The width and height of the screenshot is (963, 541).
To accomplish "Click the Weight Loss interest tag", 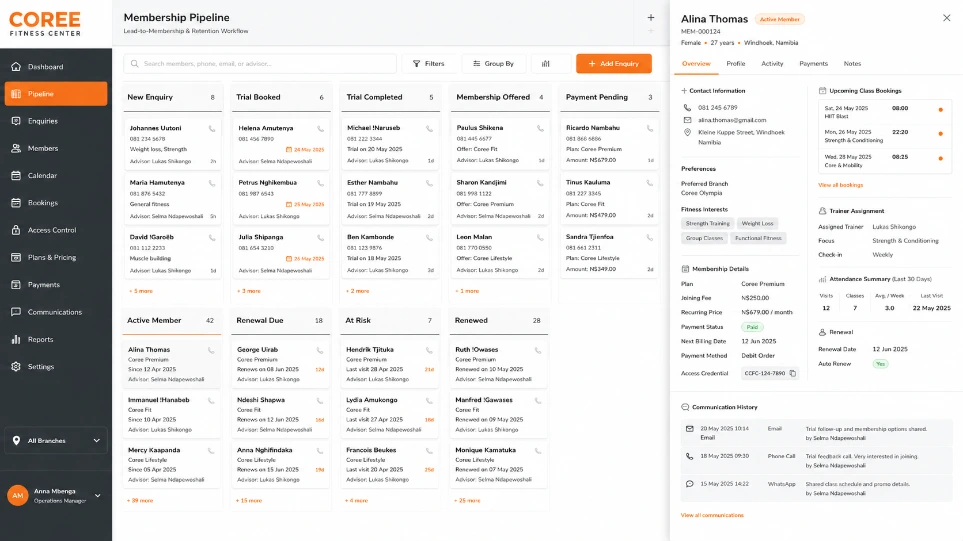I will tap(757, 224).
